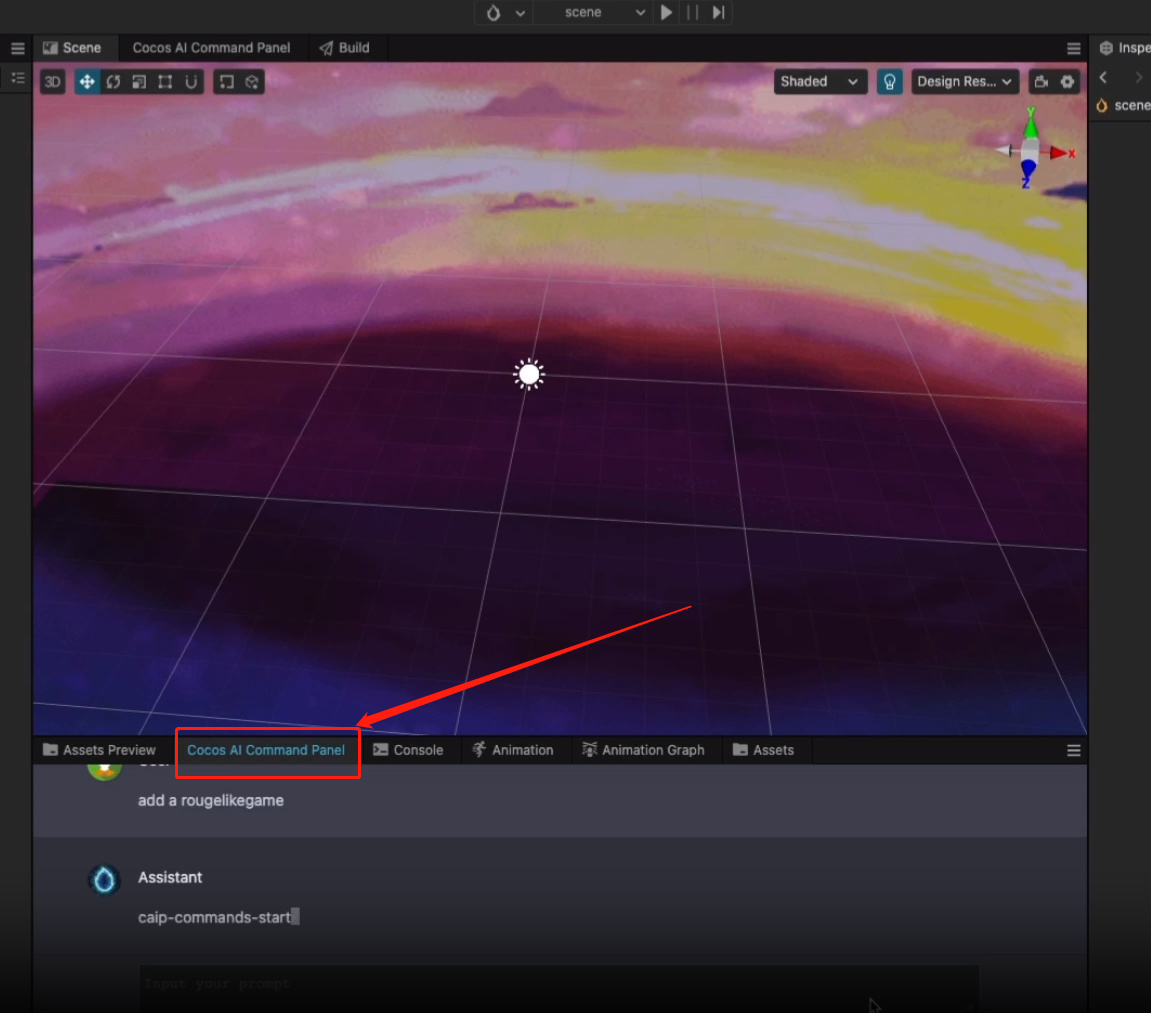This screenshot has width=1151, height=1013.
Task: Switch to the Assets Preview tab
Action: click(x=100, y=750)
